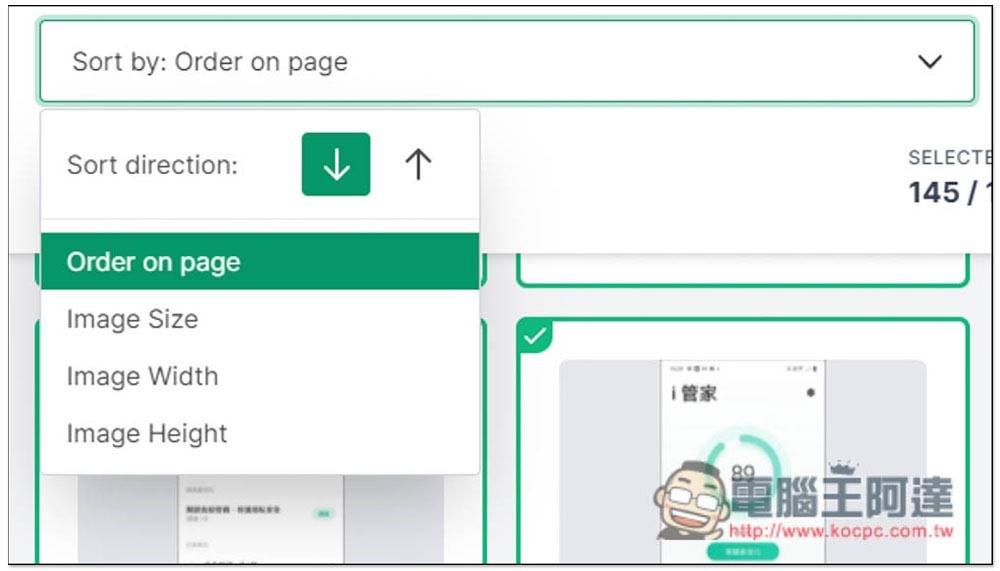Select descending sort direction down arrow
This screenshot has height=571, width=1000.
pyautogui.click(x=335, y=164)
